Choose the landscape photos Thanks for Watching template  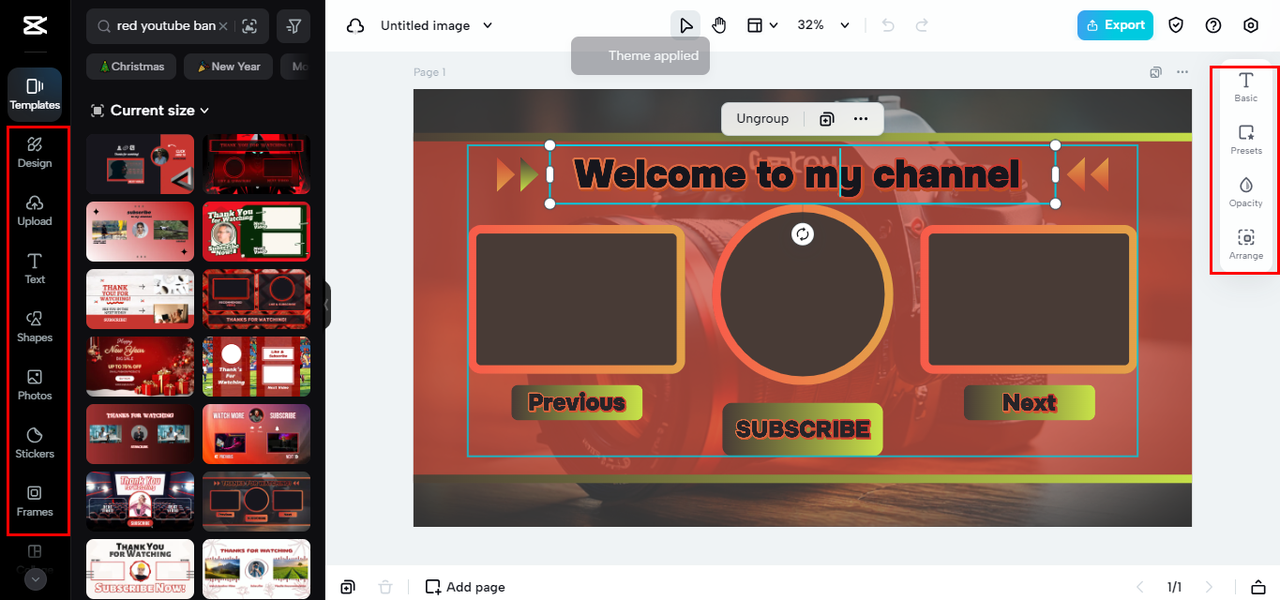256,568
